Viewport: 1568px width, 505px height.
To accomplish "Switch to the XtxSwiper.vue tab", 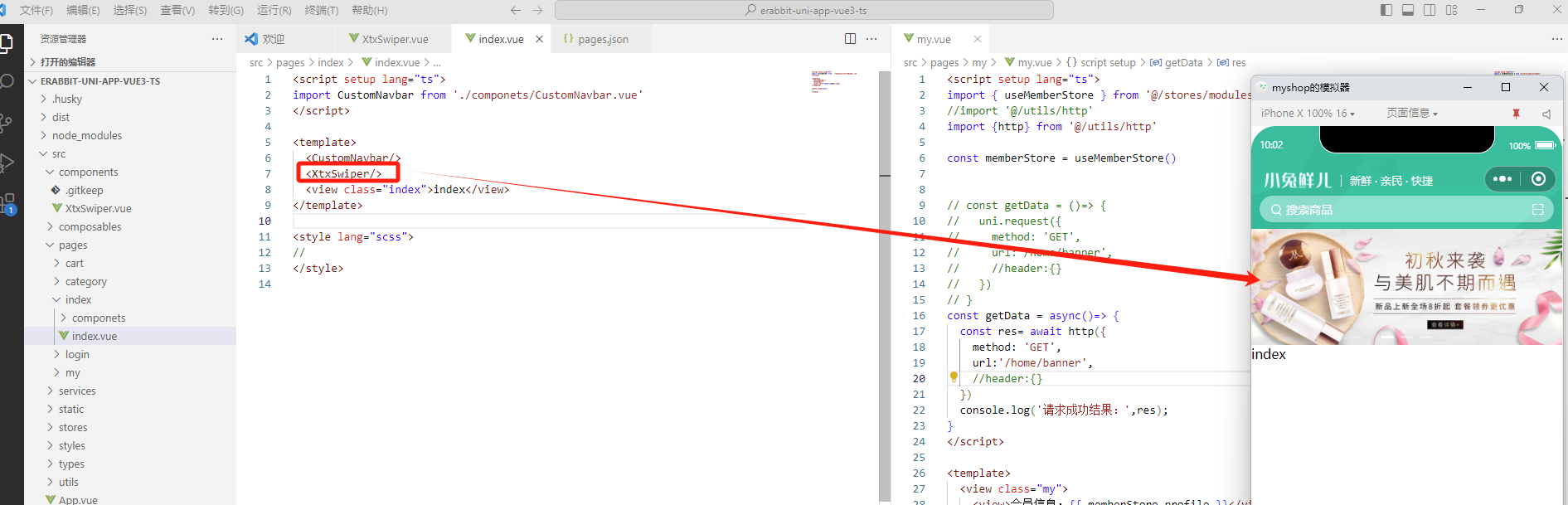I will tap(395, 39).
